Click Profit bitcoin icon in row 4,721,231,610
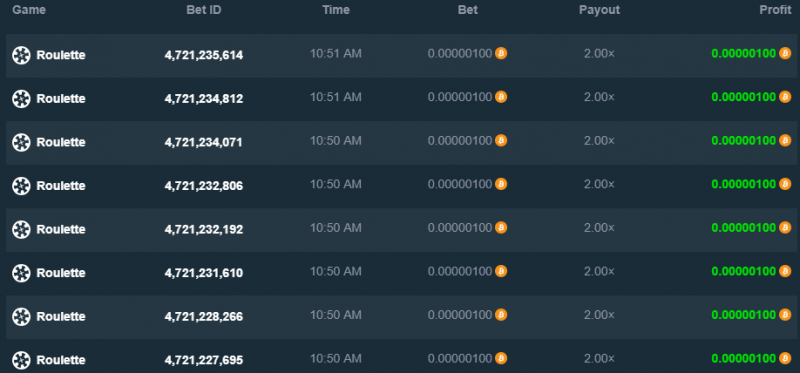The image size is (800, 373). tap(785, 270)
